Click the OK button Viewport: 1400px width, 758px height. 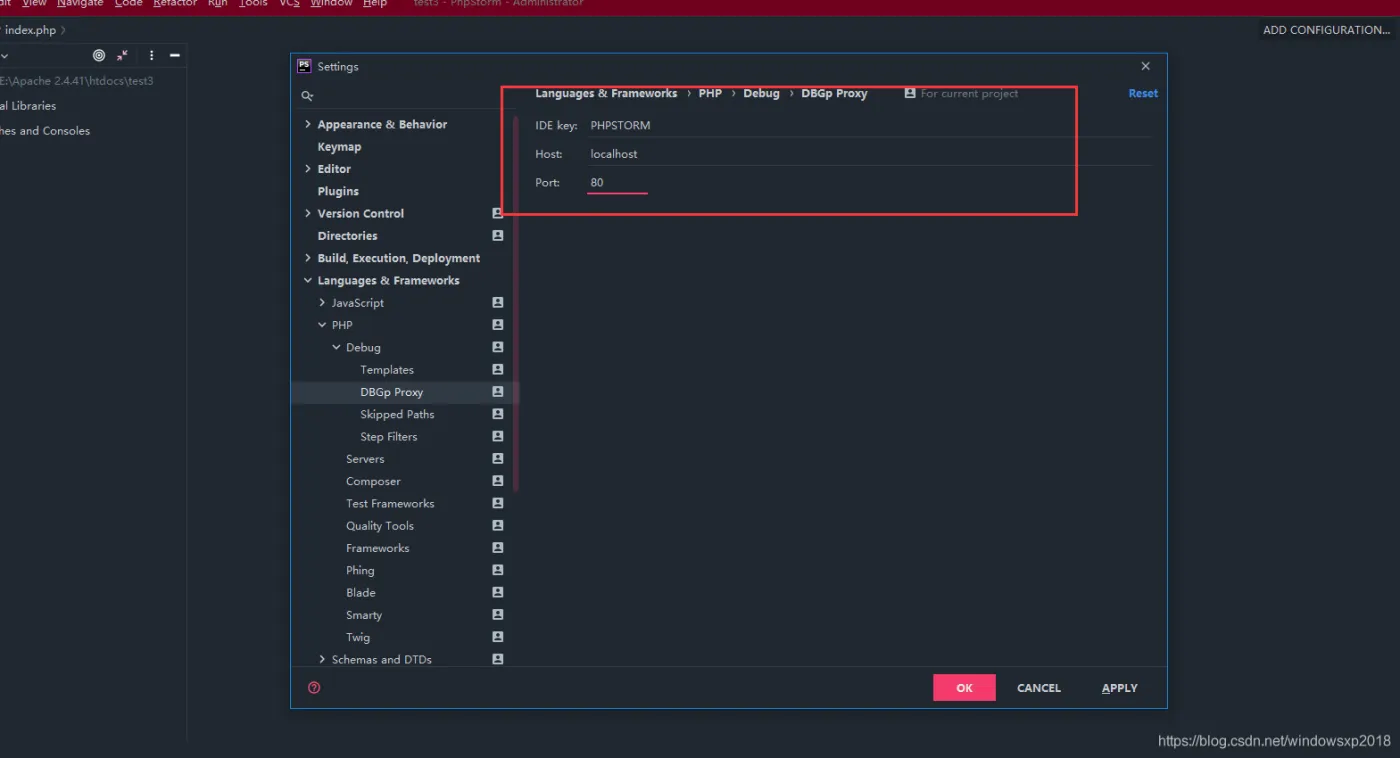[x=964, y=688]
